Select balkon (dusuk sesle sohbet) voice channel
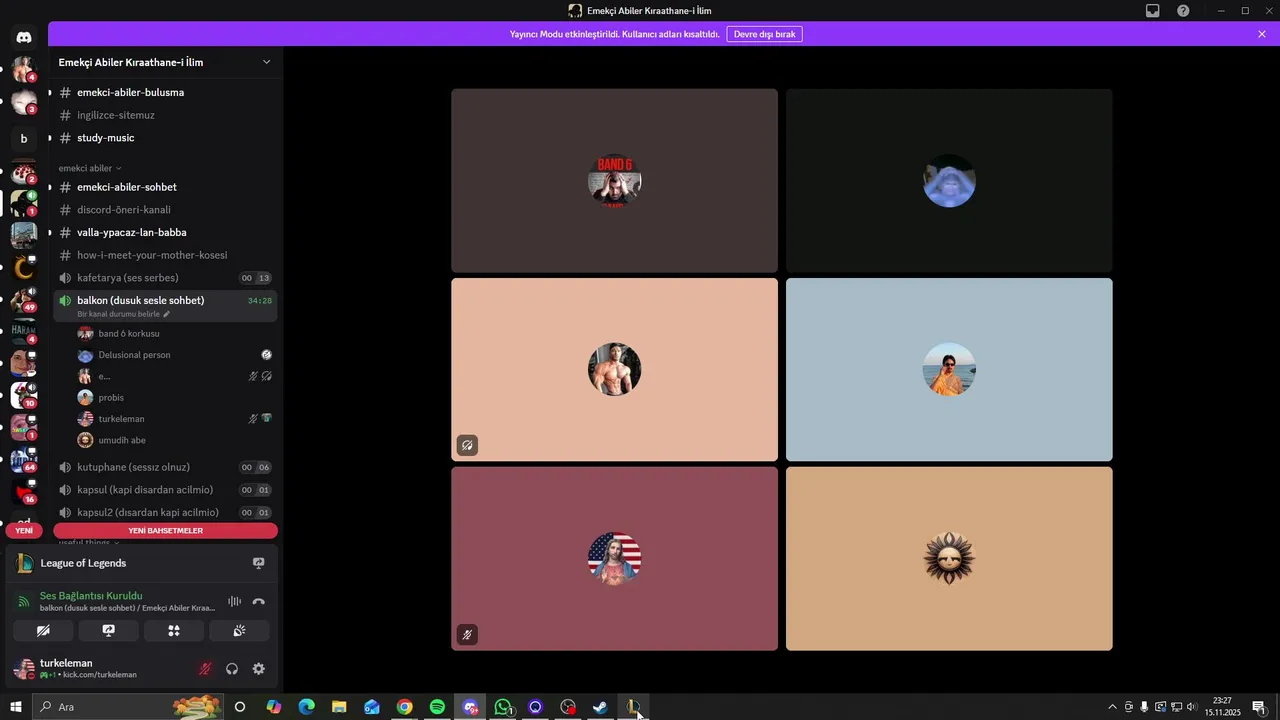The width and height of the screenshot is (1280, 720). point(141,300)
